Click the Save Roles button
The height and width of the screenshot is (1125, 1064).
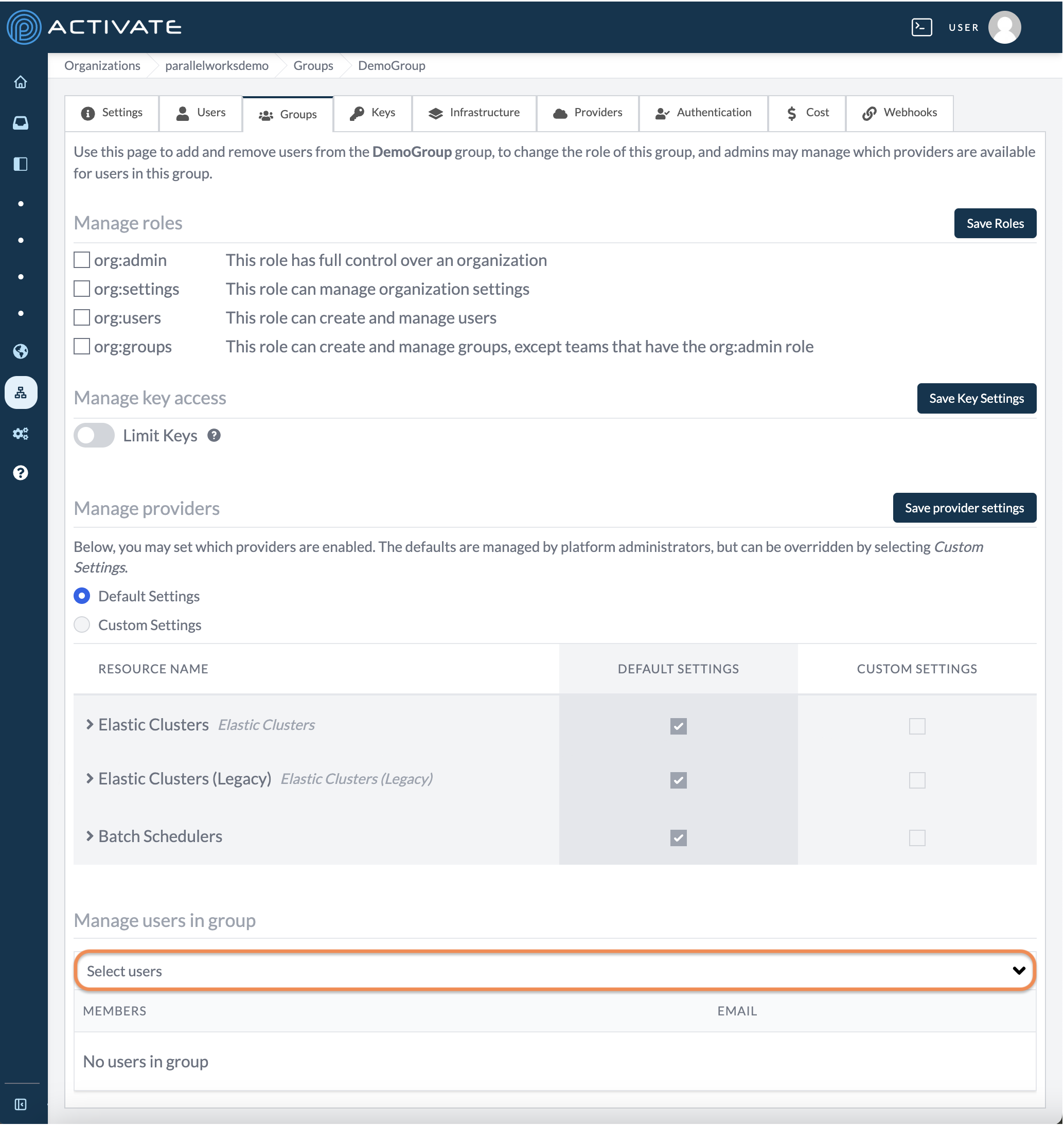pos(995,223)
